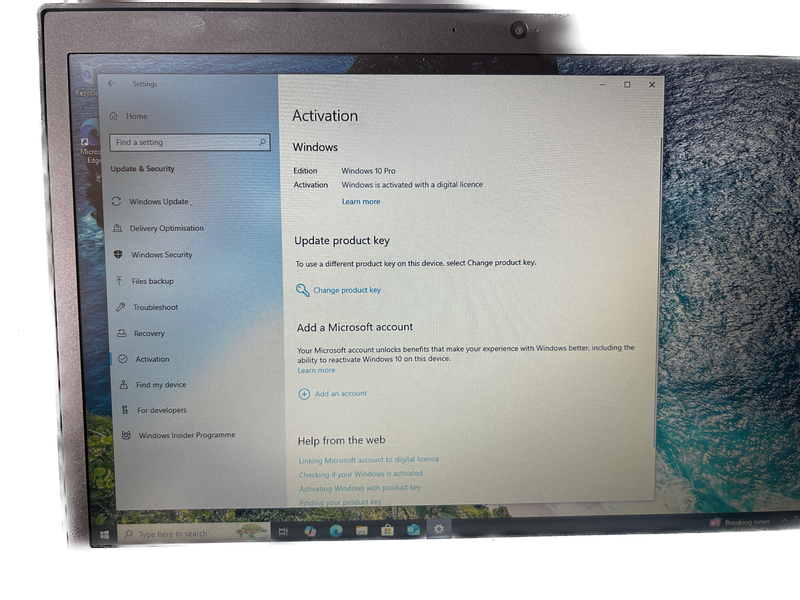Click the key icon beside Change product key
800x600 pixels.
(x=303, y=290)
